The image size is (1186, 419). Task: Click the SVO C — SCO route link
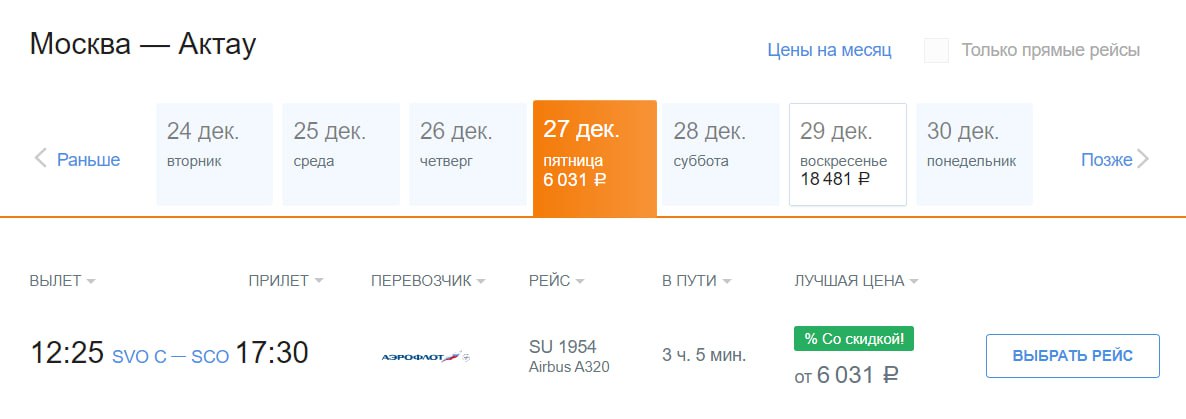[170, 357]
